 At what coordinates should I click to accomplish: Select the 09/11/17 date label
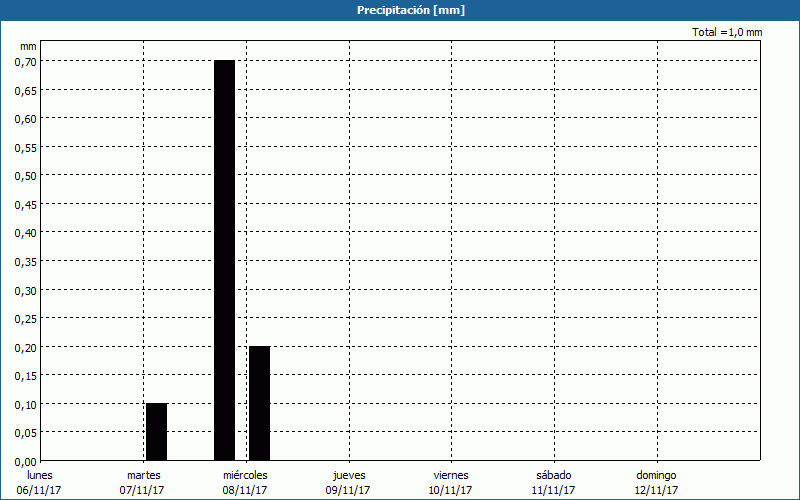point(349,490)
